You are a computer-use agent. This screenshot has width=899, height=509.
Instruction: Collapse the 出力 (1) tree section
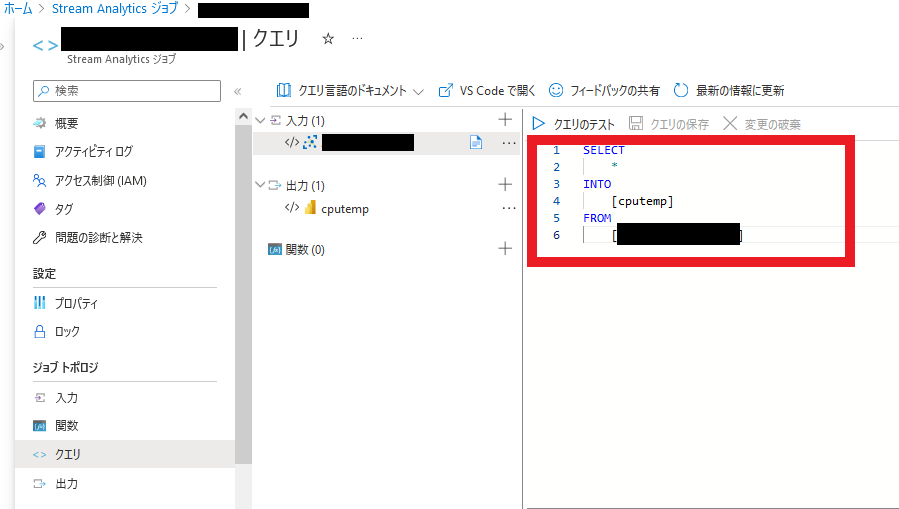click(x=261, y=185)
